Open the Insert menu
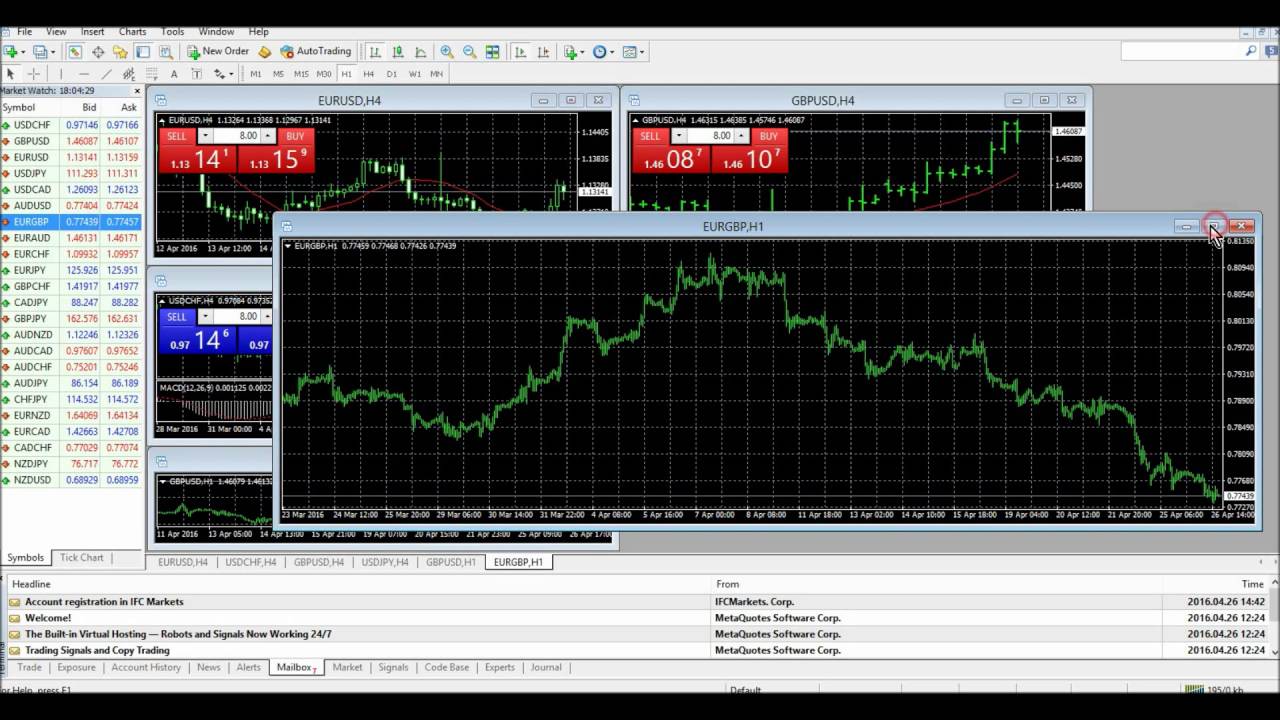This screenshot has width=1280, height=720. 92,32
